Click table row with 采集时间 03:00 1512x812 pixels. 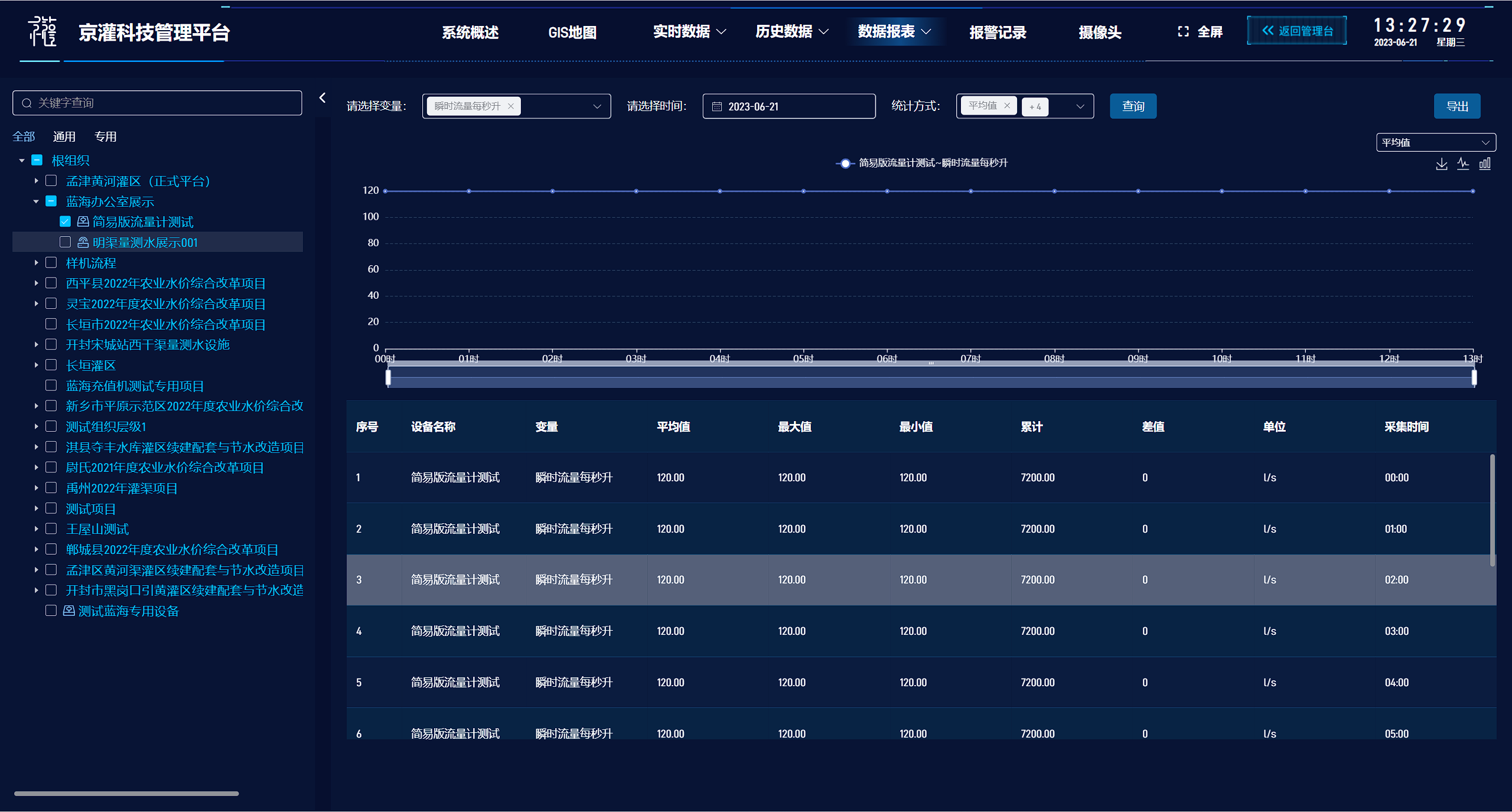[921, 631]
